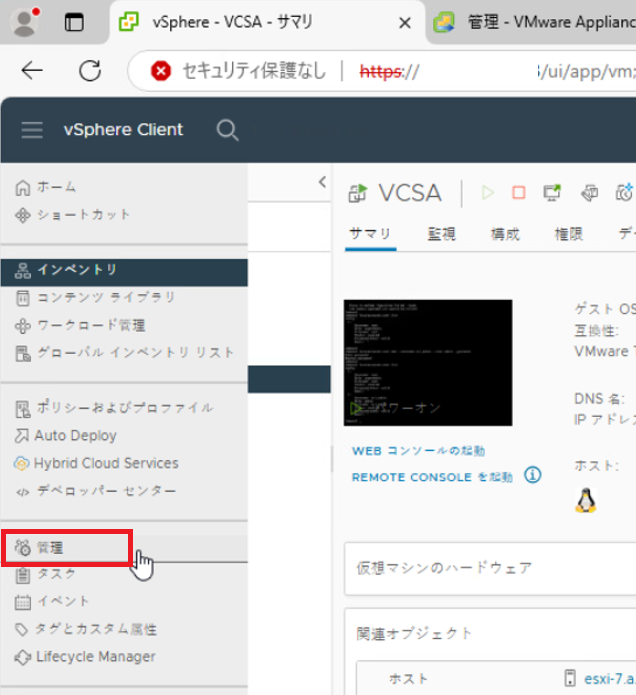Click the タグとカスタム属性 tag icon
Image resolution: width=636 pixels, height=695 pixels.
coord(22,630)
